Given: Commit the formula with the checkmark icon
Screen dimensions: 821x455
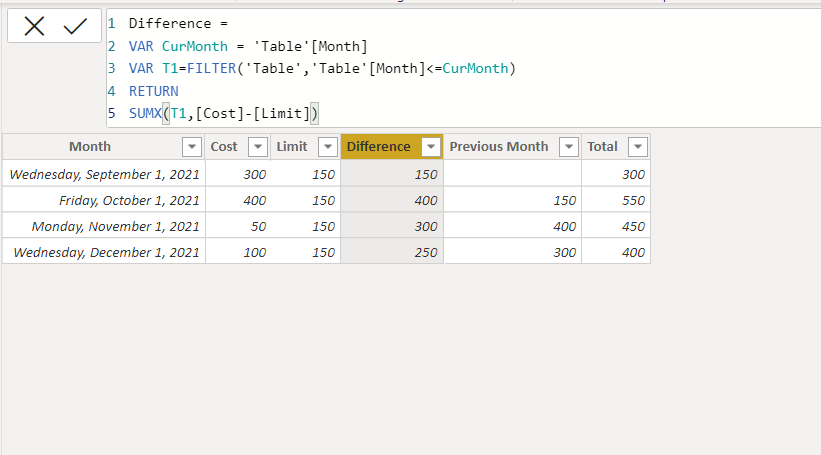Looking at the screenshot, I should 75,26.
